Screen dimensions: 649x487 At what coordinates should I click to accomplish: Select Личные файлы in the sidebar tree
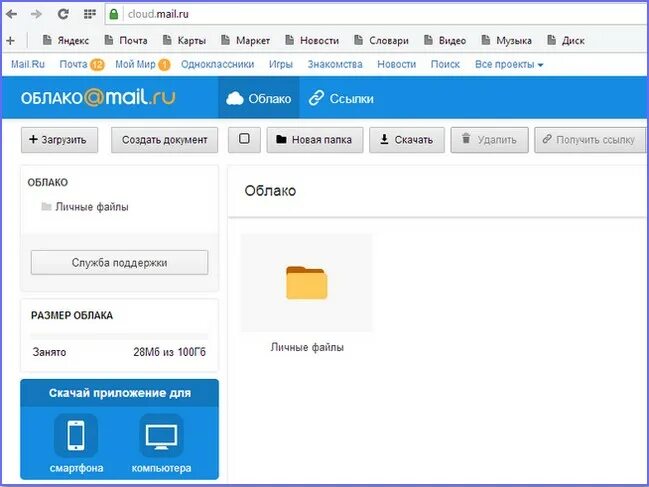[85, 206]
